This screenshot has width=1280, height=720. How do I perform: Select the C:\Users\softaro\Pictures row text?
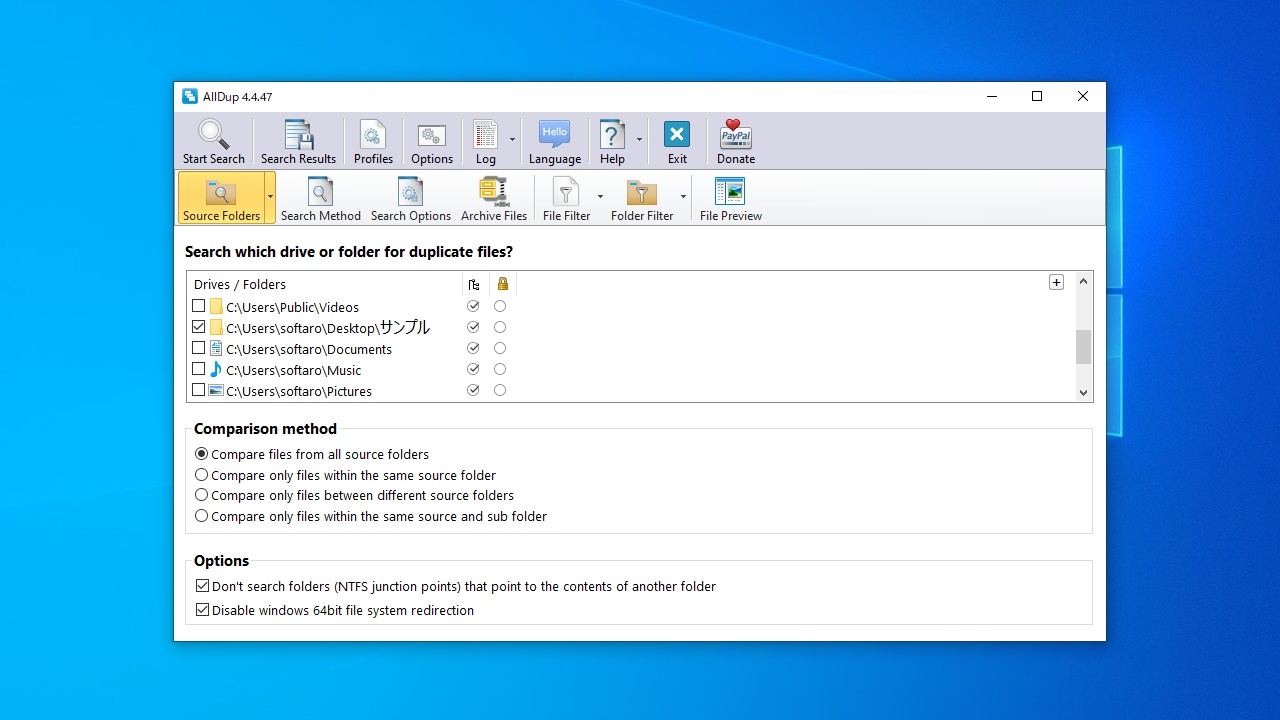(299, 391)
